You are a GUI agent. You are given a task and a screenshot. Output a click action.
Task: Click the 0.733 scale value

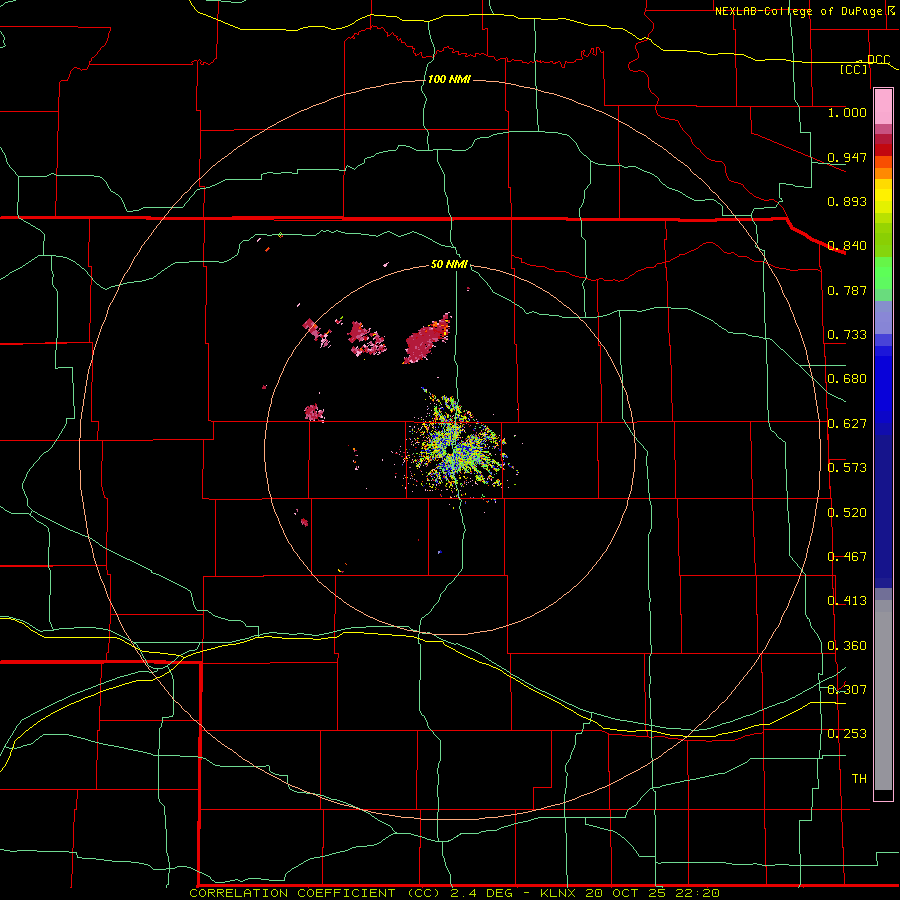coord(847,335)
